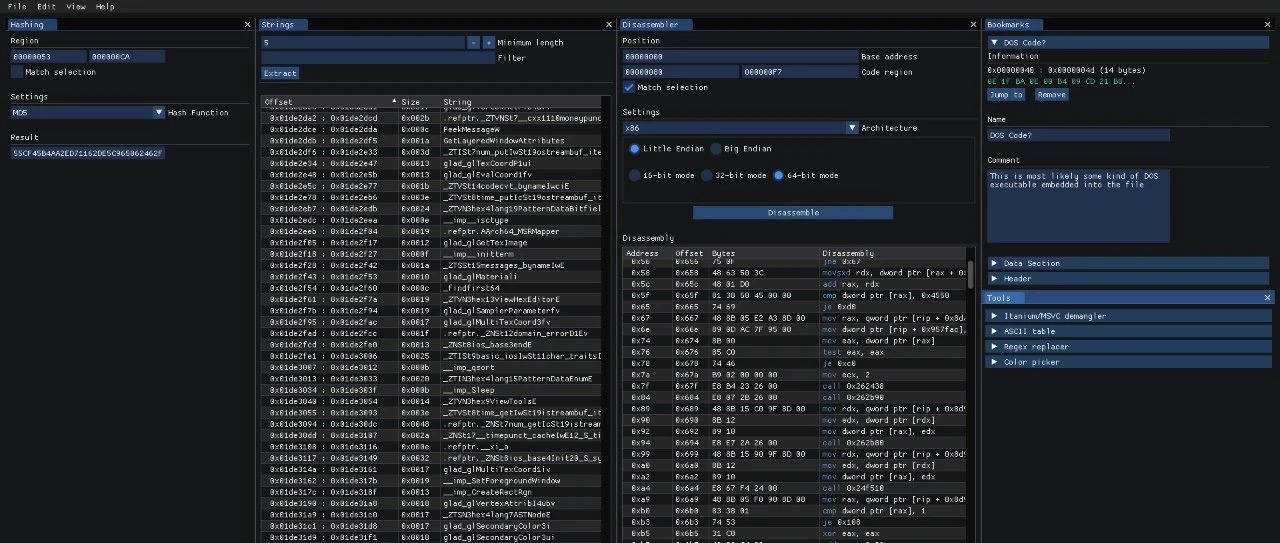Close the Bookmarks panel
1280x543 pixels.
[1268, 25]
